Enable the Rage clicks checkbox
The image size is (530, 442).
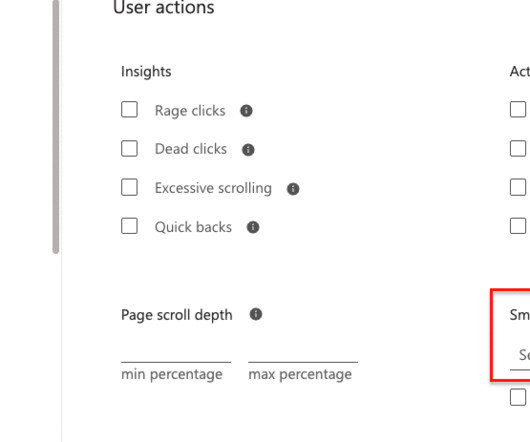(x=129, y=109)
